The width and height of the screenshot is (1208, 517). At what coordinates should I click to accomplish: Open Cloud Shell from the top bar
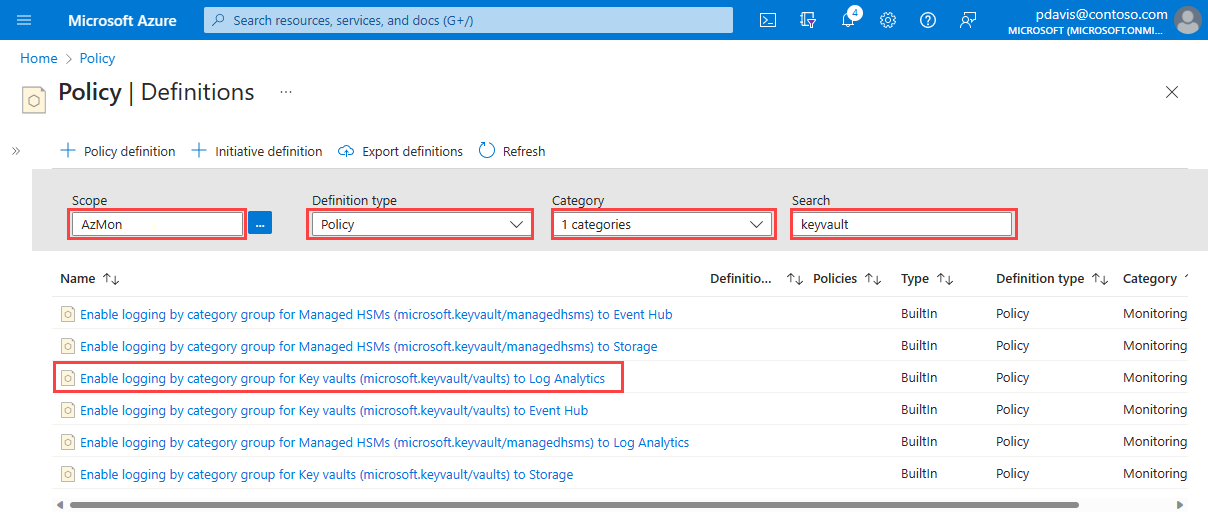coord(768,20)
